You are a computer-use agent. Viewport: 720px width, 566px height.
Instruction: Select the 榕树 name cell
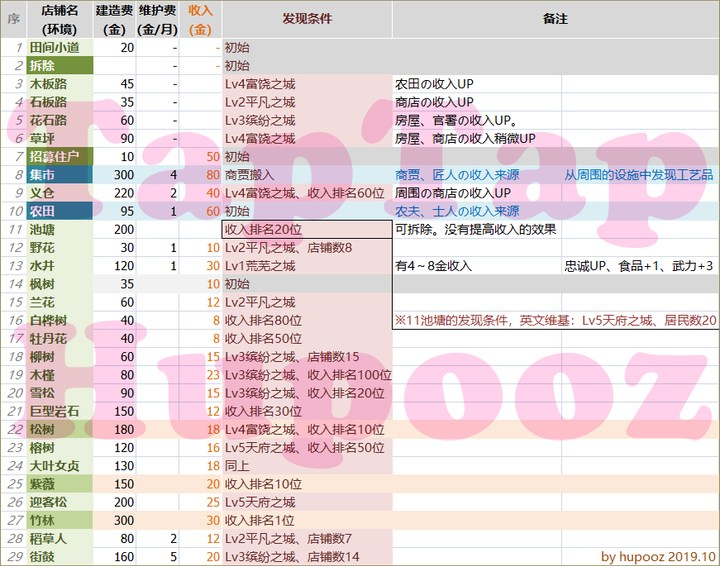[60, 448]
